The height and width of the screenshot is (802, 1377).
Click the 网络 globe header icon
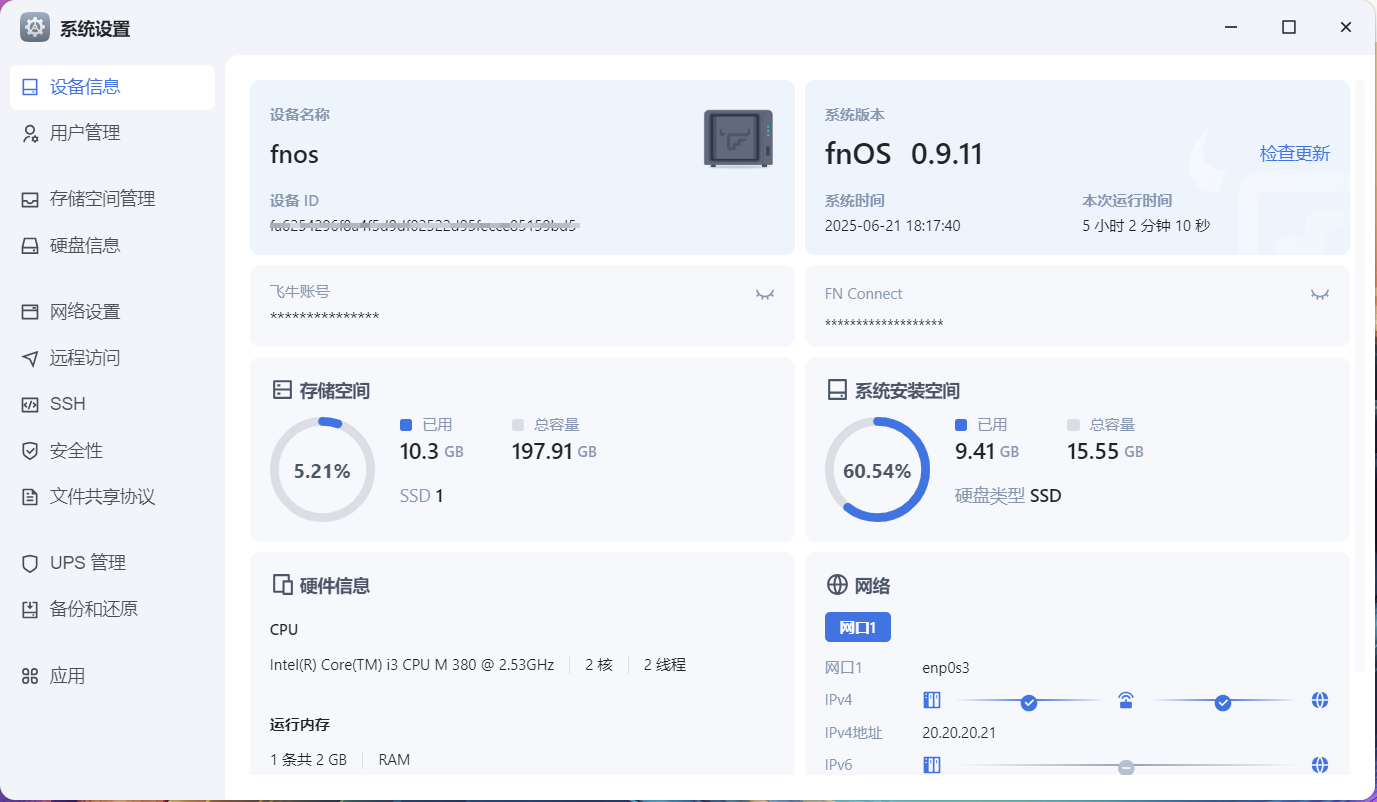click(x=837, y=585)
